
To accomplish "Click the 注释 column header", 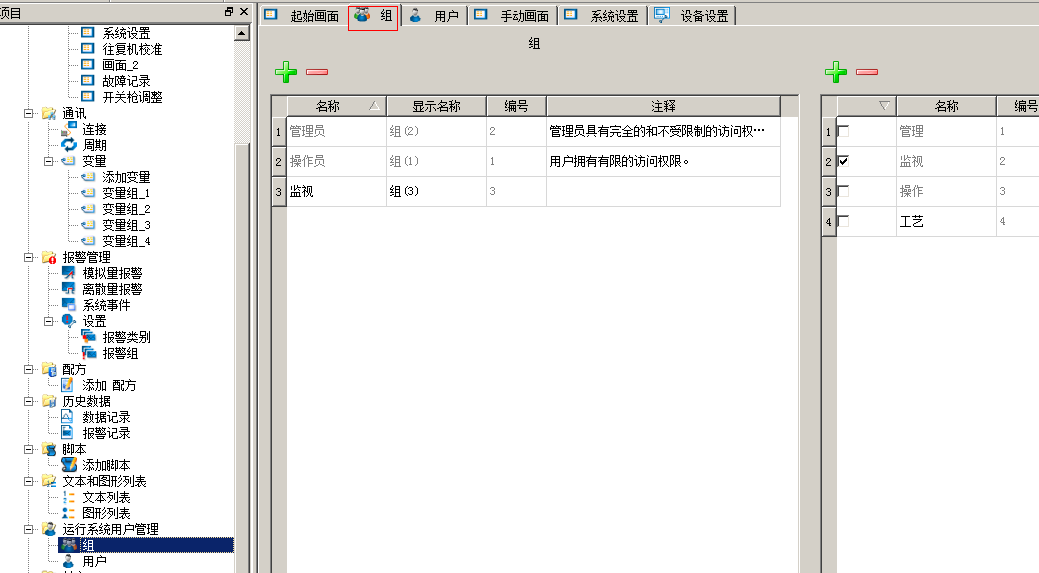I will pyautogui.click(x=663, y=106).
